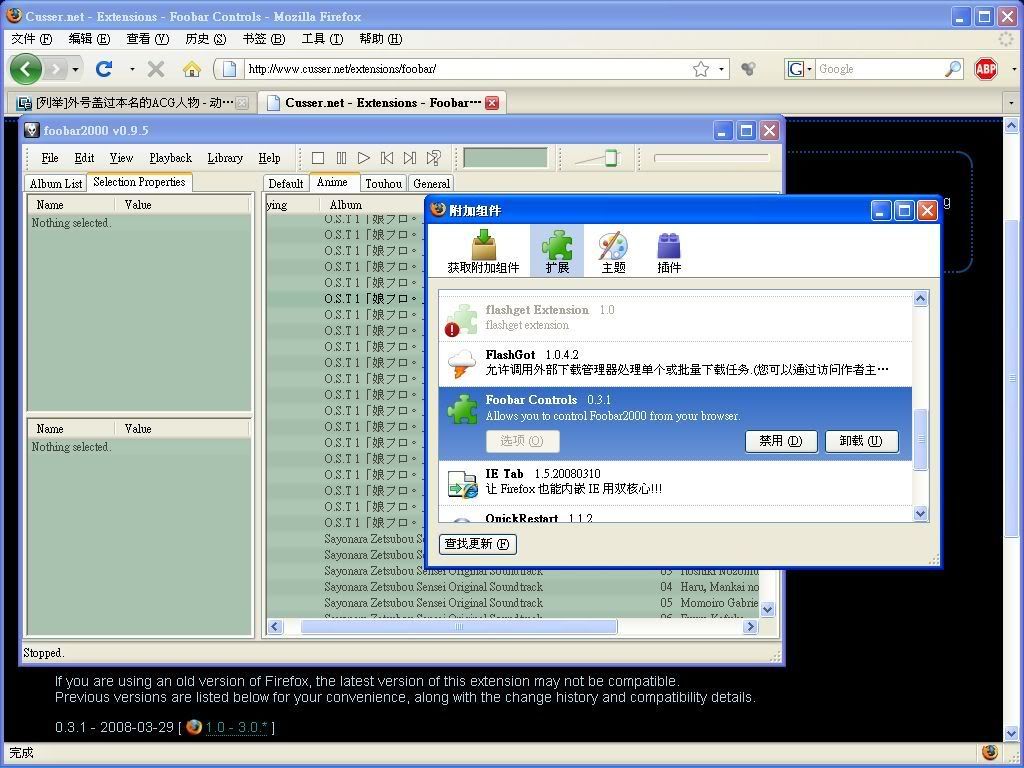Select the Extensions (扩展) puzzle icon

coord(557,251)
